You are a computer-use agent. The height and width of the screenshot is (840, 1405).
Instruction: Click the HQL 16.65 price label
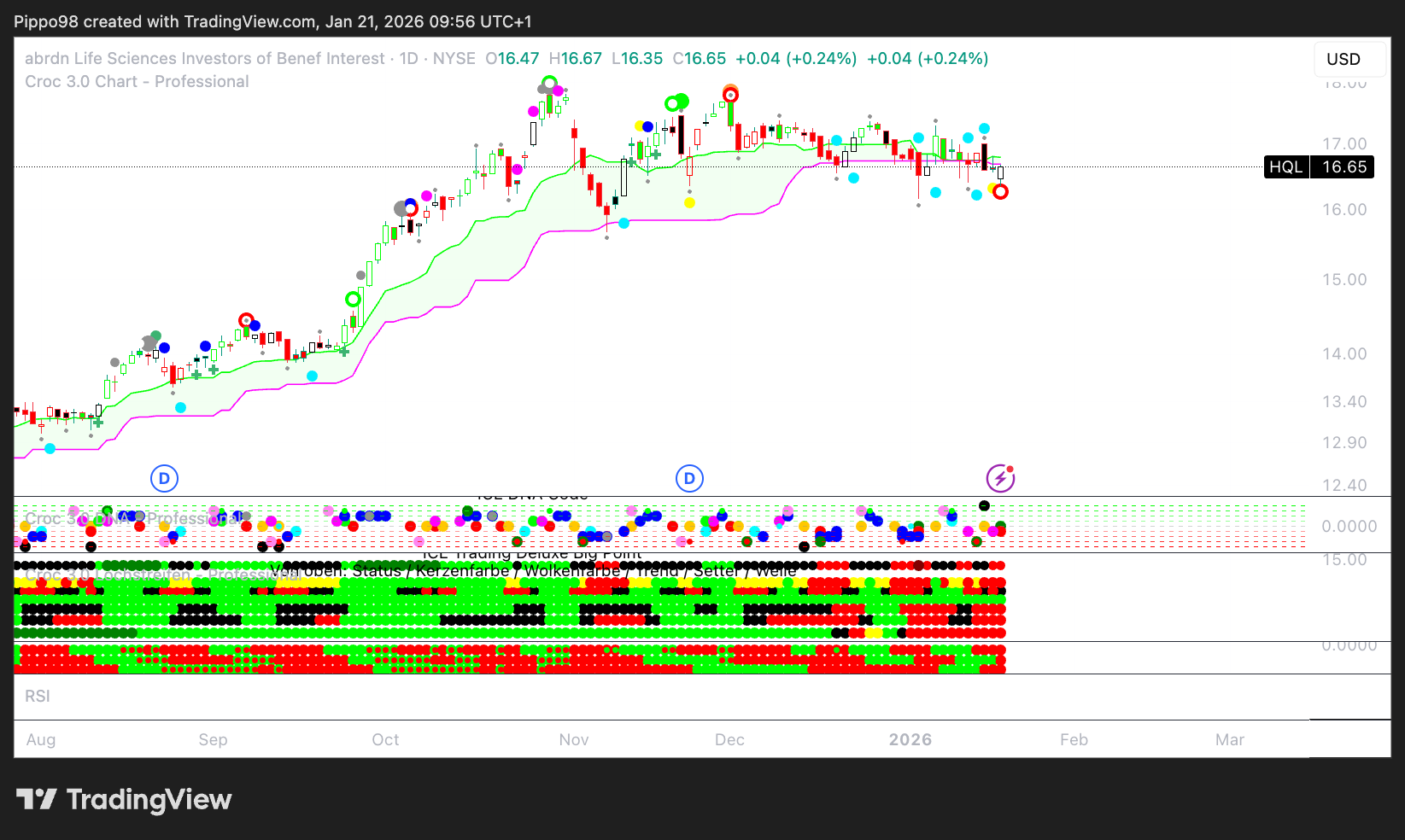click(x=1319, y=167)
